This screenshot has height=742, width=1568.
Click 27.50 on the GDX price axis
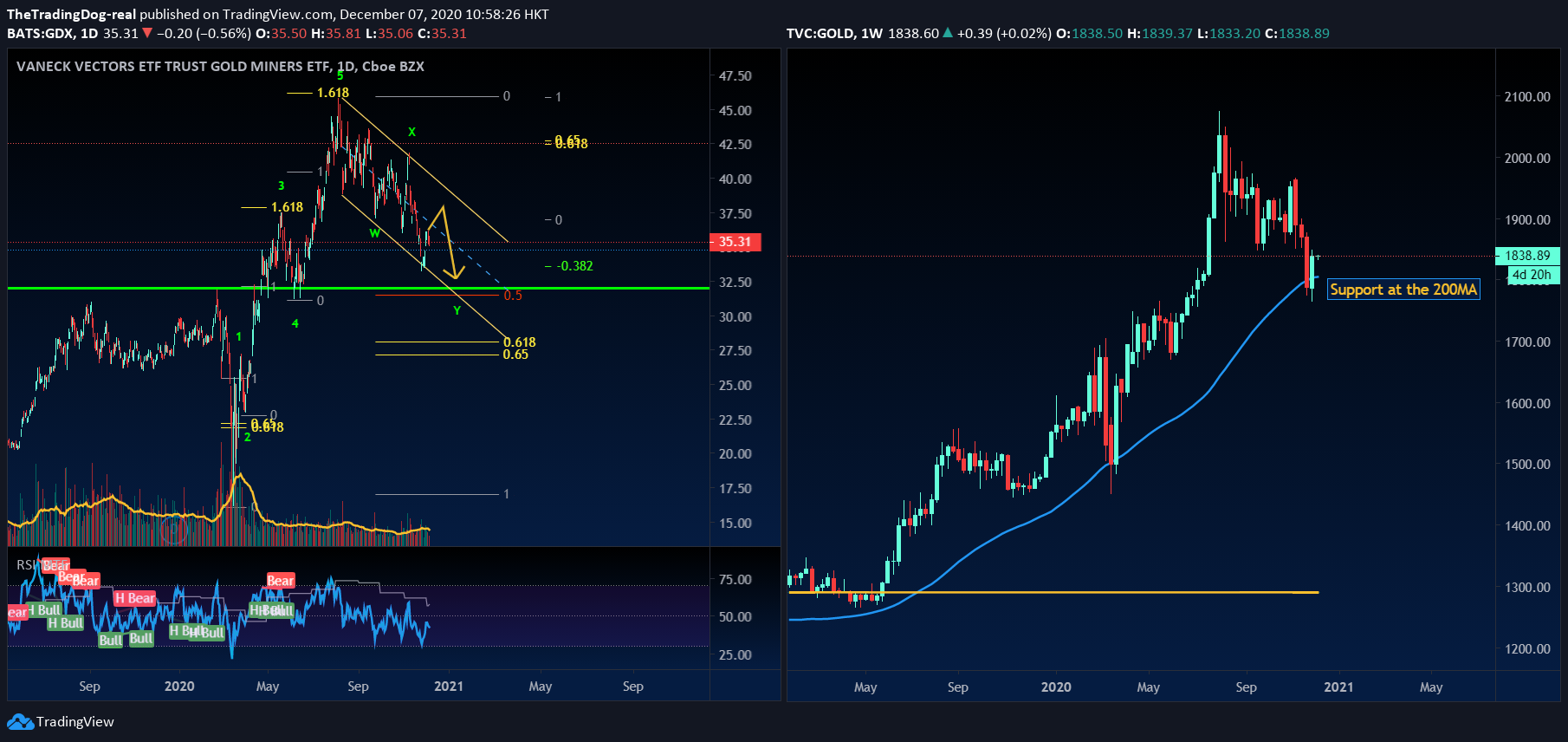(x=735, y=350)
